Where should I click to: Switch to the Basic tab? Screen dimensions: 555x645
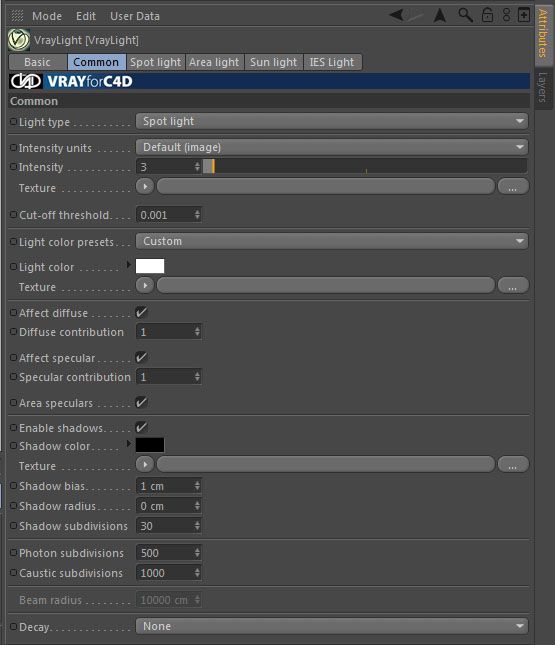click(x=37, y=62)
